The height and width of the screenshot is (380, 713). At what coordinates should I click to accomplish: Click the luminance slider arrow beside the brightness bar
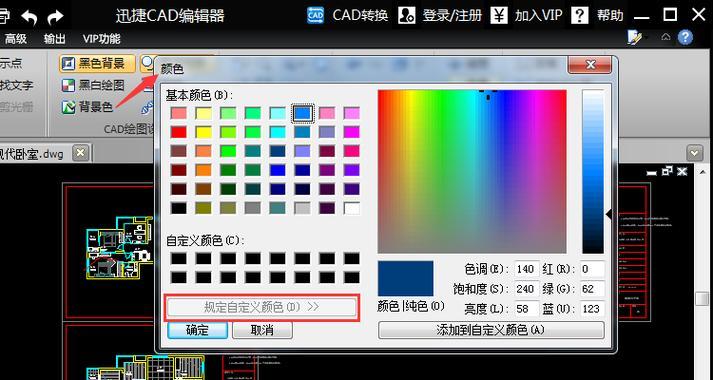tap(608, 215)
